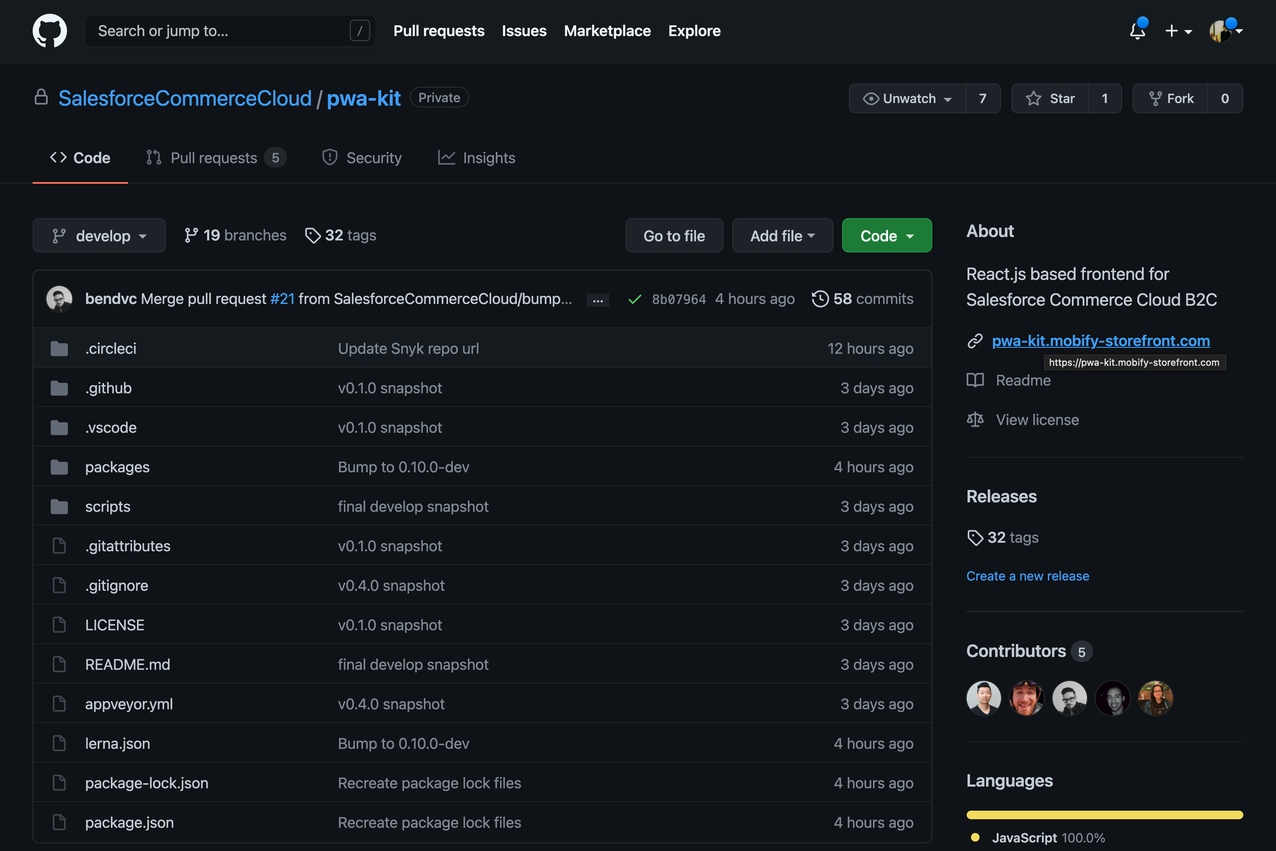Open the Insights tab
1276x851 pixels.
[x=477, y=158]
